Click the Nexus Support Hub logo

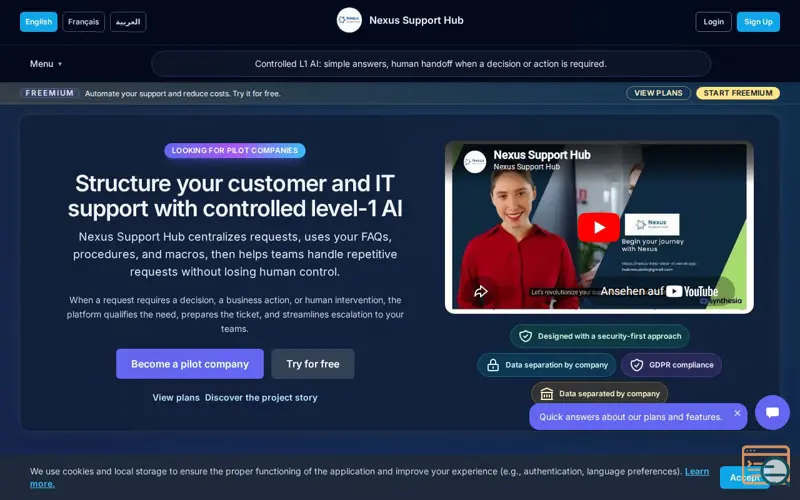coord(349,20)
